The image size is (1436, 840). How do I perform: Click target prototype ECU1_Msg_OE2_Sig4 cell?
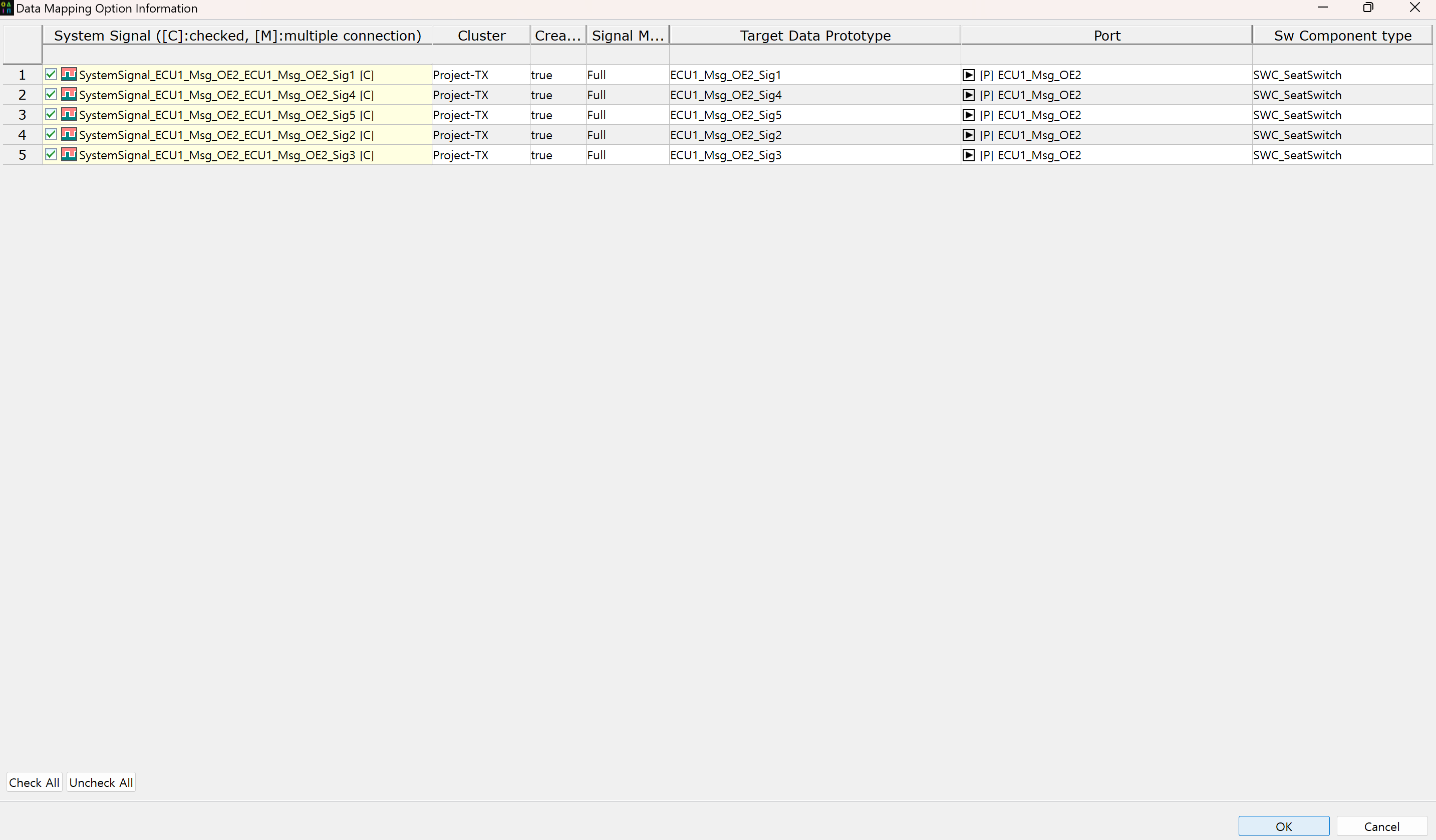[x=815, y=95]
